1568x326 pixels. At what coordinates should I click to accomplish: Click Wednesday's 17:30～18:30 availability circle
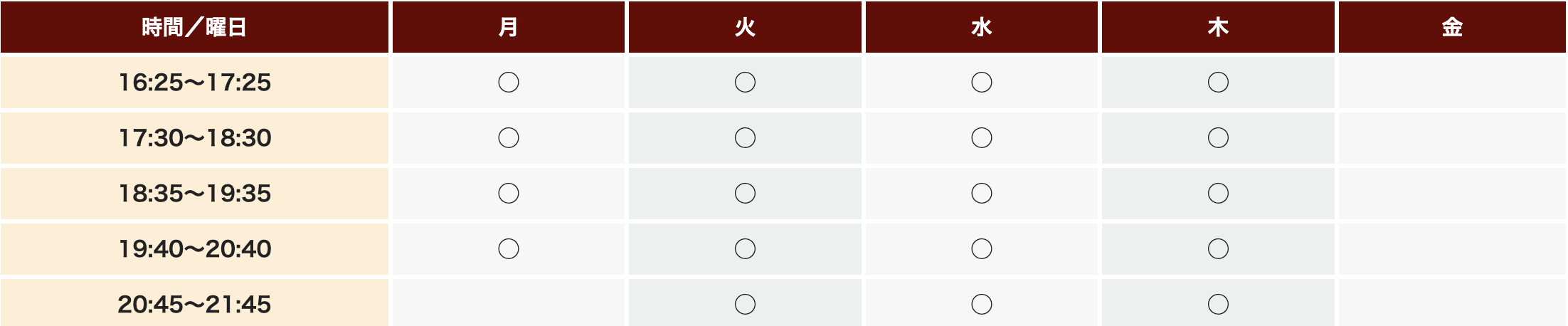click(981, 138)
